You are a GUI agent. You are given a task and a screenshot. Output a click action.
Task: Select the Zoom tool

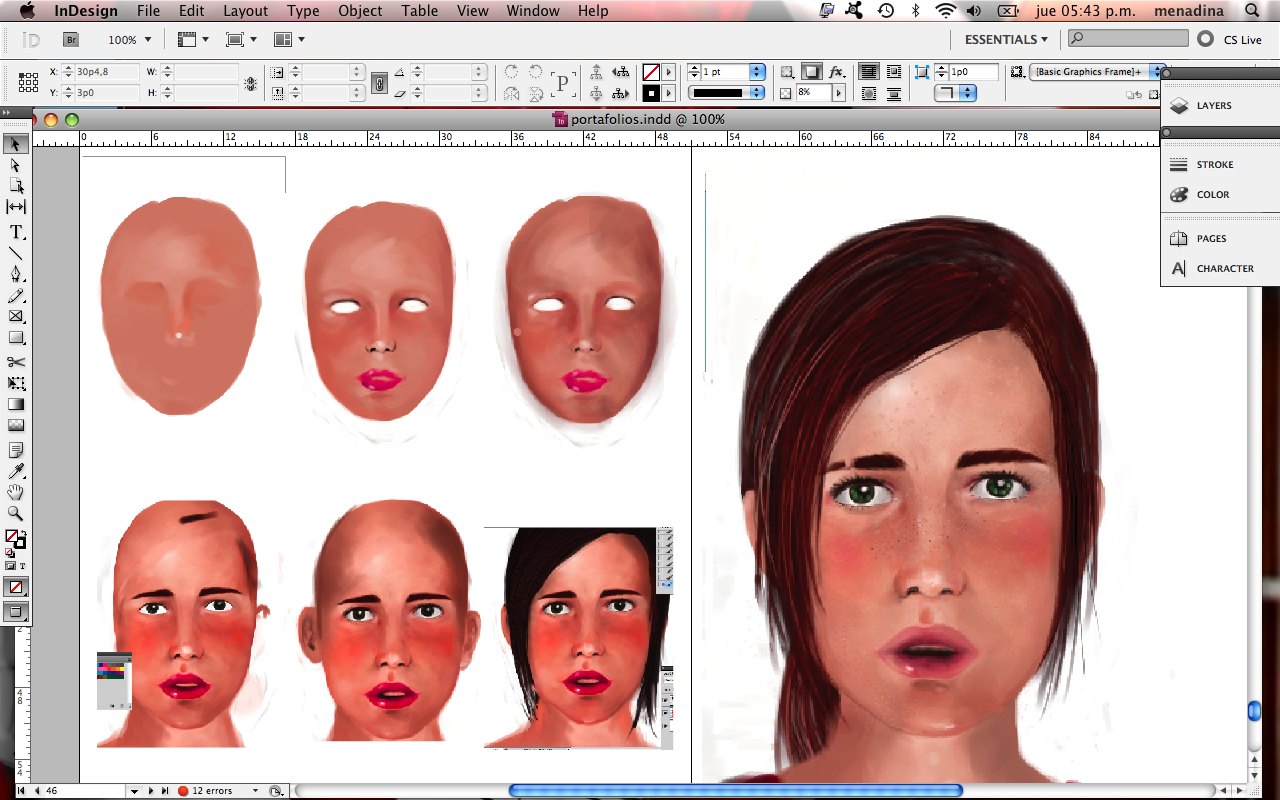[15, 513]
